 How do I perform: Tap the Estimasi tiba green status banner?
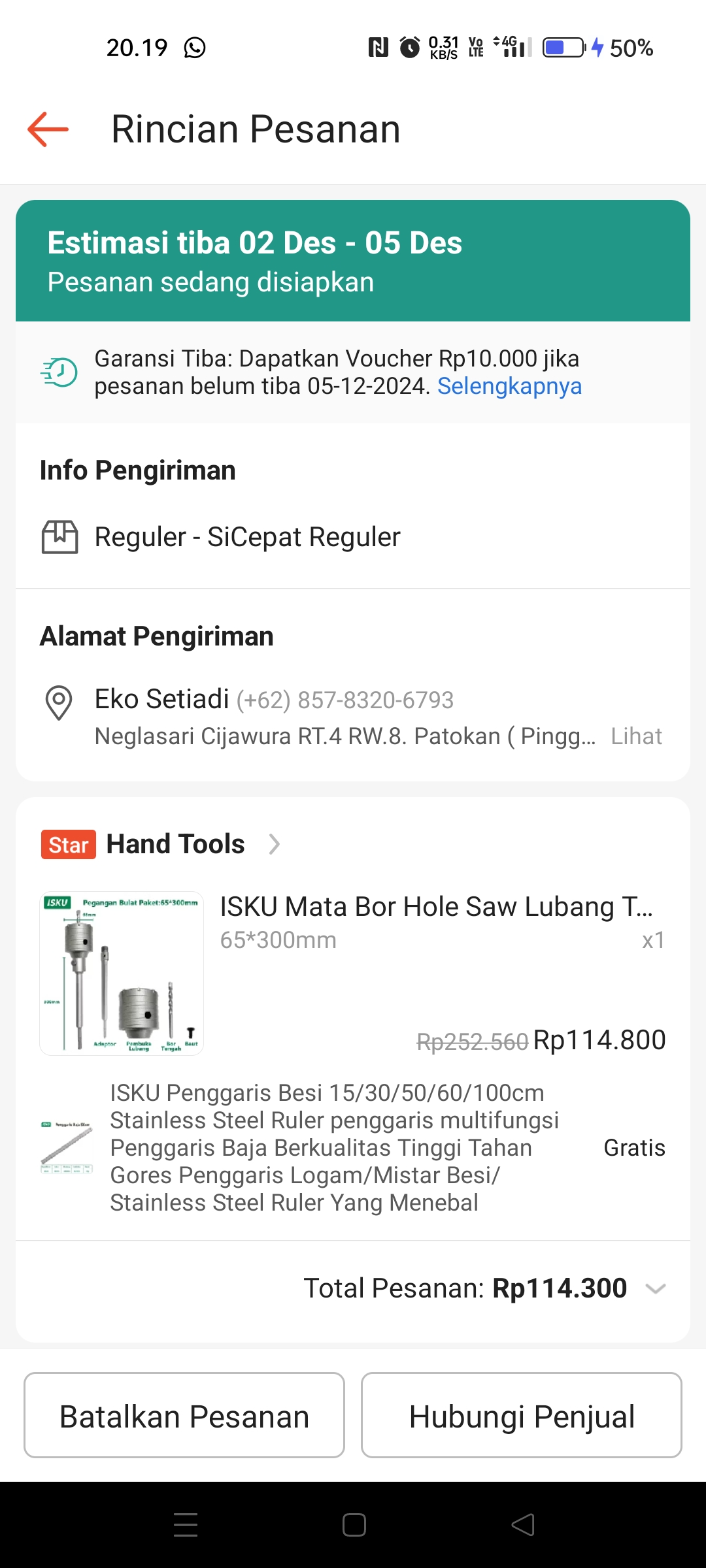click(353, 261)
